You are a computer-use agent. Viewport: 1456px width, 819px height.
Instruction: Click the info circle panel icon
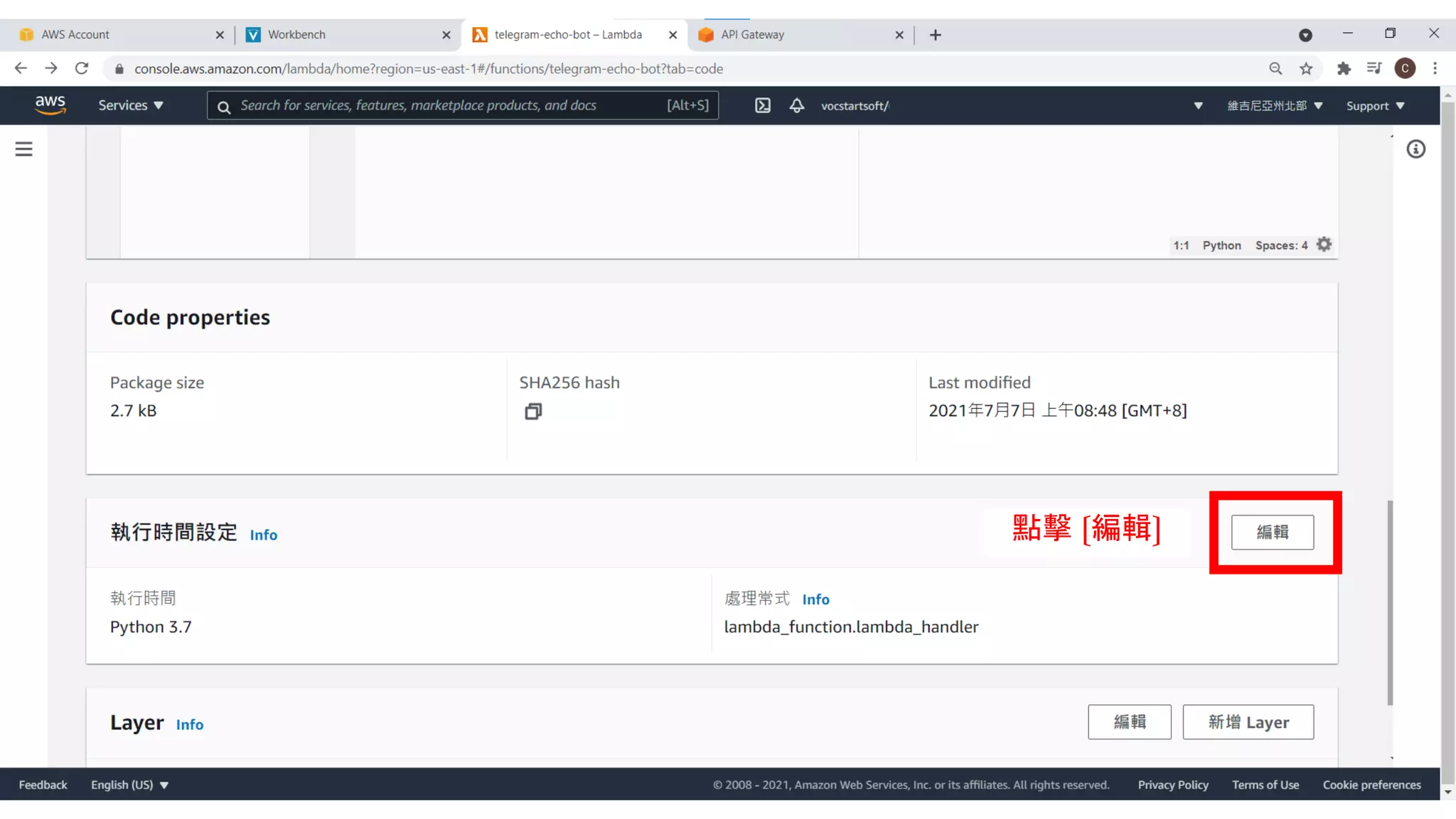[1415, 149]
